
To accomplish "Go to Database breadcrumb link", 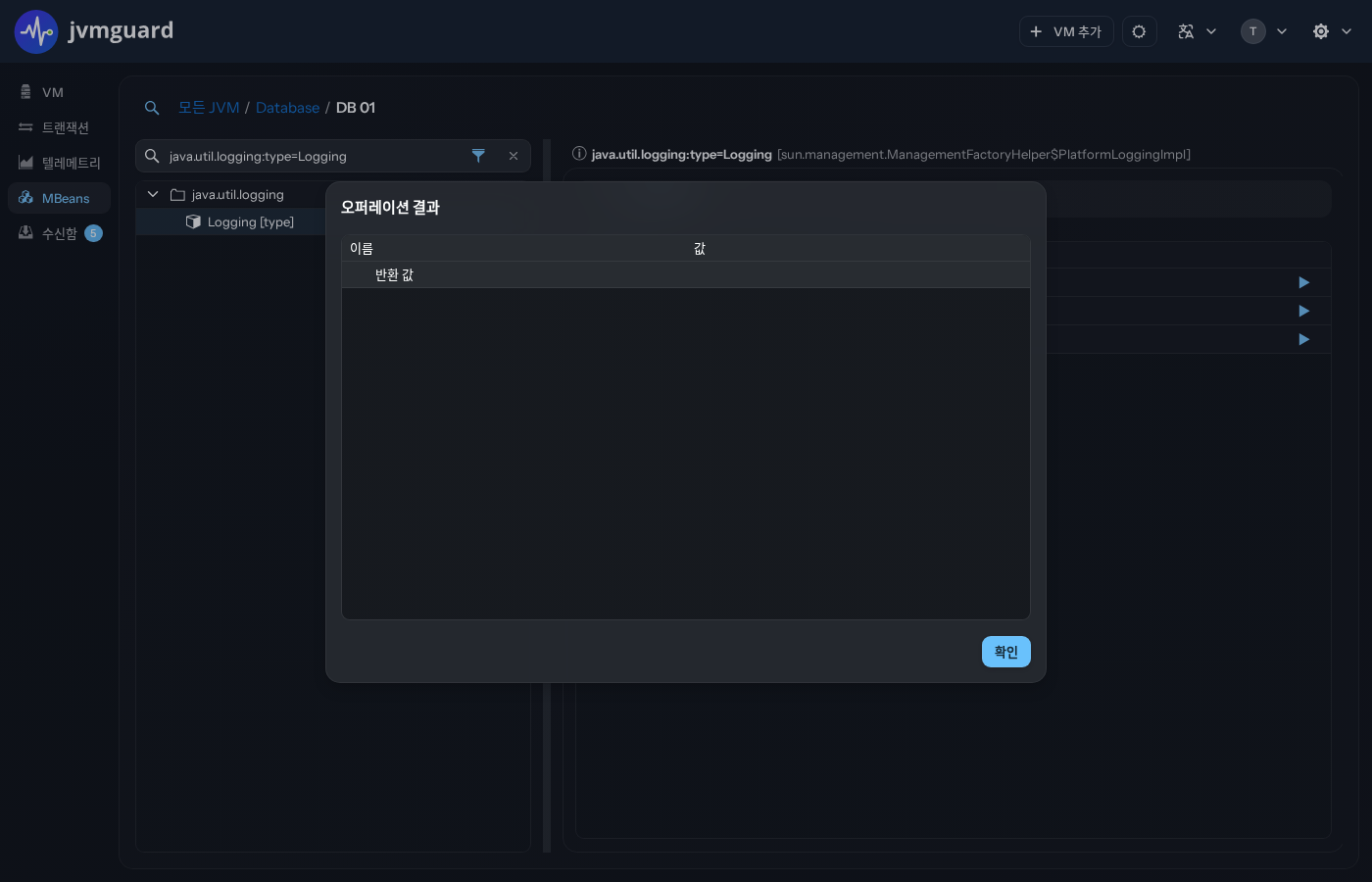I will click(x=287, y=108).
